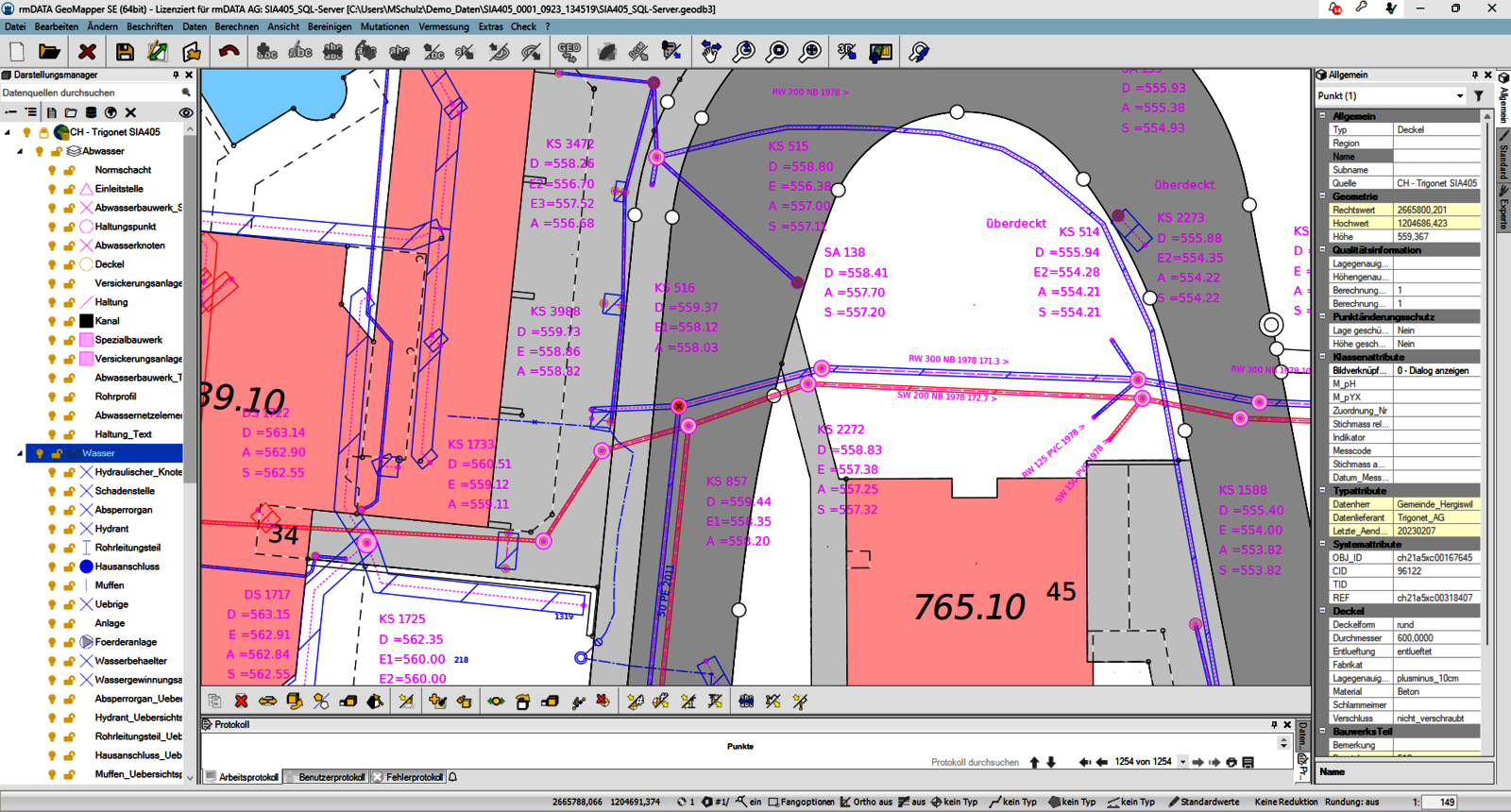Select the Pan hand tool
The height and width of the screenshot is (812, 1511).
(x=711, y=52)
